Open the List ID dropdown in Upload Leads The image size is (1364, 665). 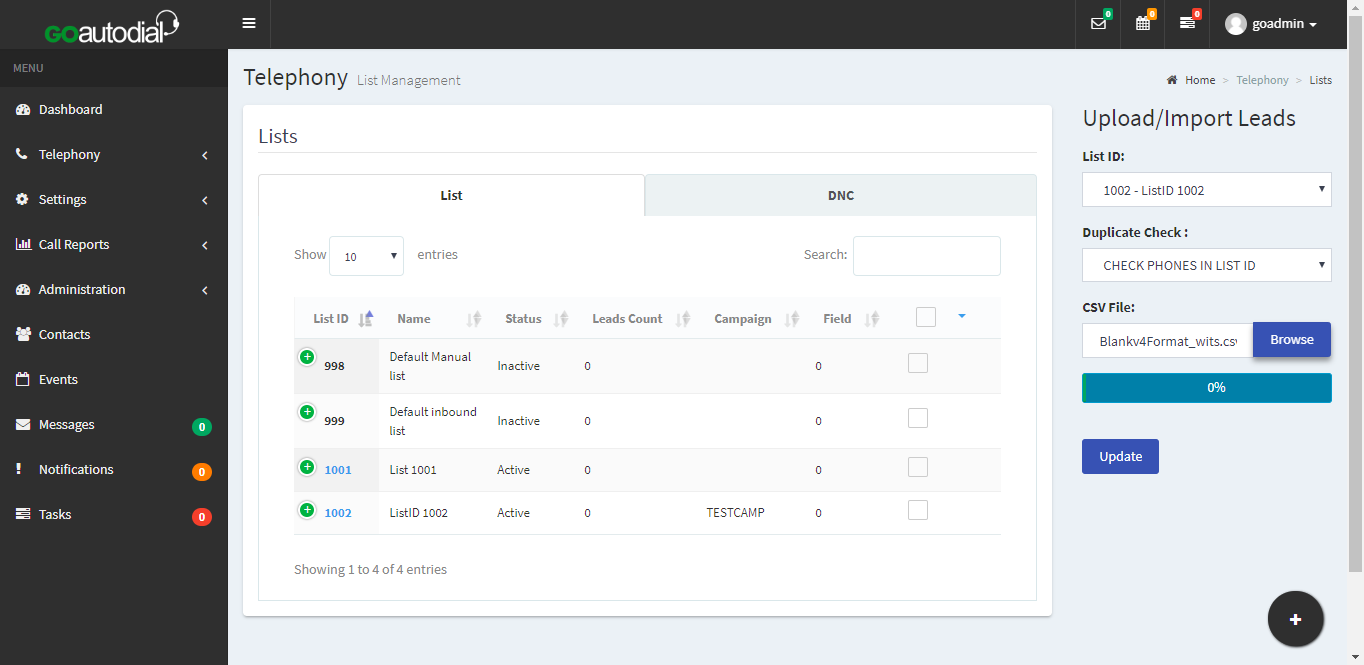point(1207,190)
